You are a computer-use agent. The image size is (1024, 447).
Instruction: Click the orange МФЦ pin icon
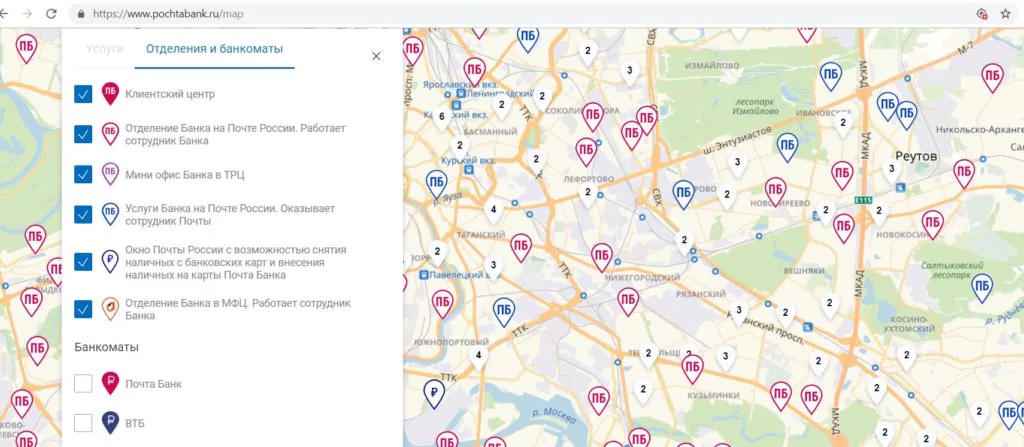point(110,308)
